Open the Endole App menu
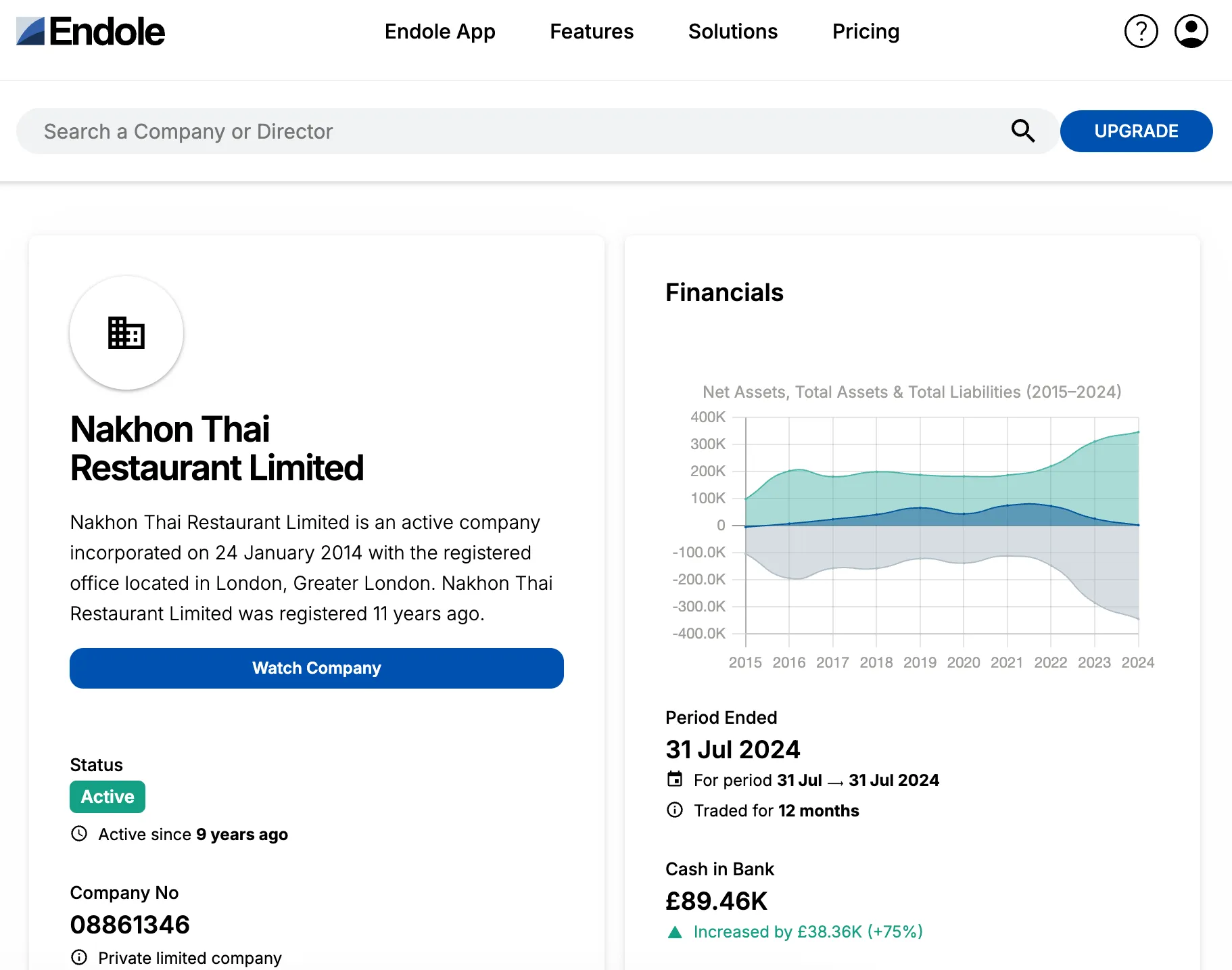This screenshot has height=970, width=1232. (x=440, y=32)
